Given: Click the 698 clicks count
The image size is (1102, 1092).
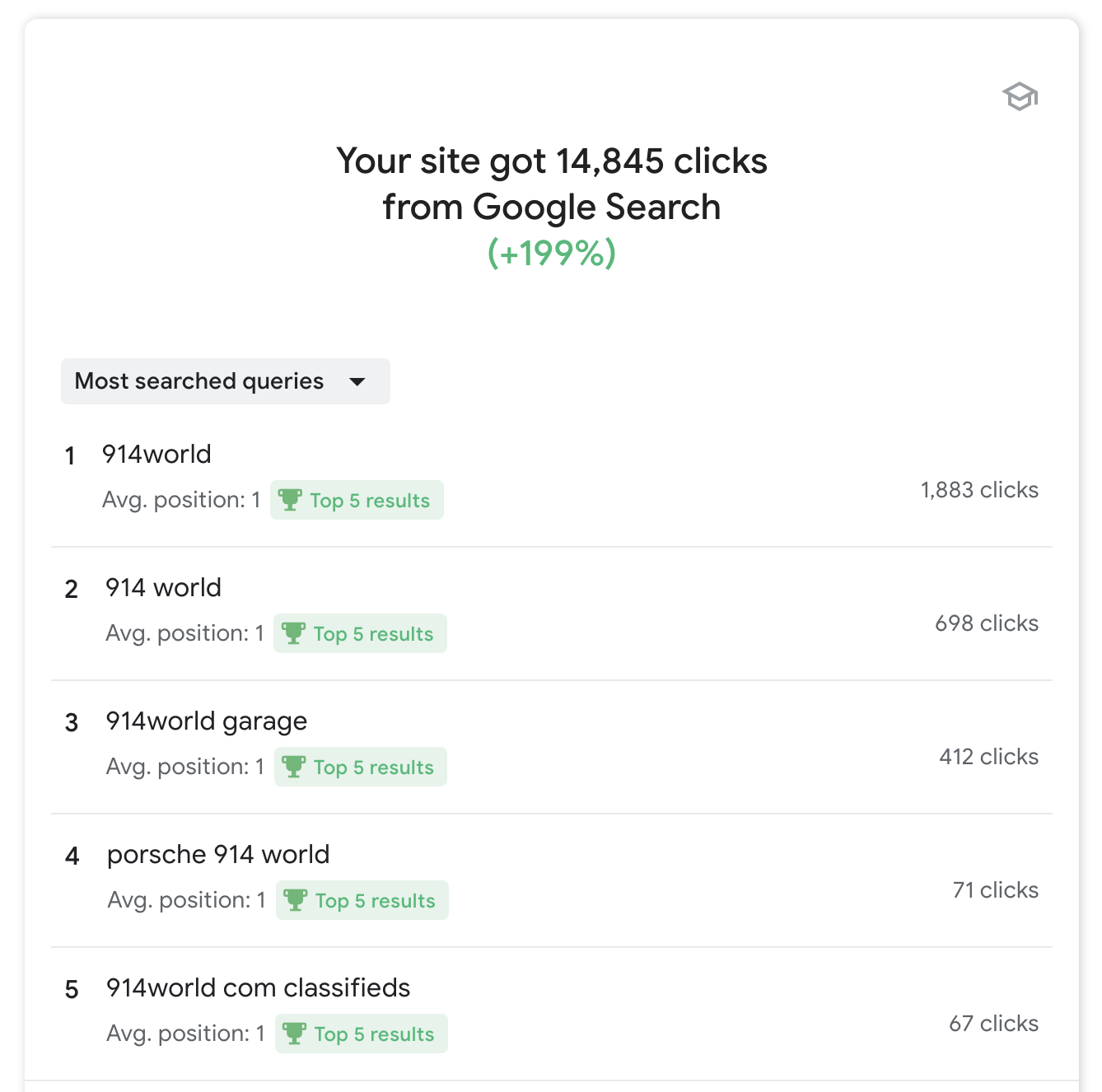Looking at the screenshot, I should (x=987, y=623).
